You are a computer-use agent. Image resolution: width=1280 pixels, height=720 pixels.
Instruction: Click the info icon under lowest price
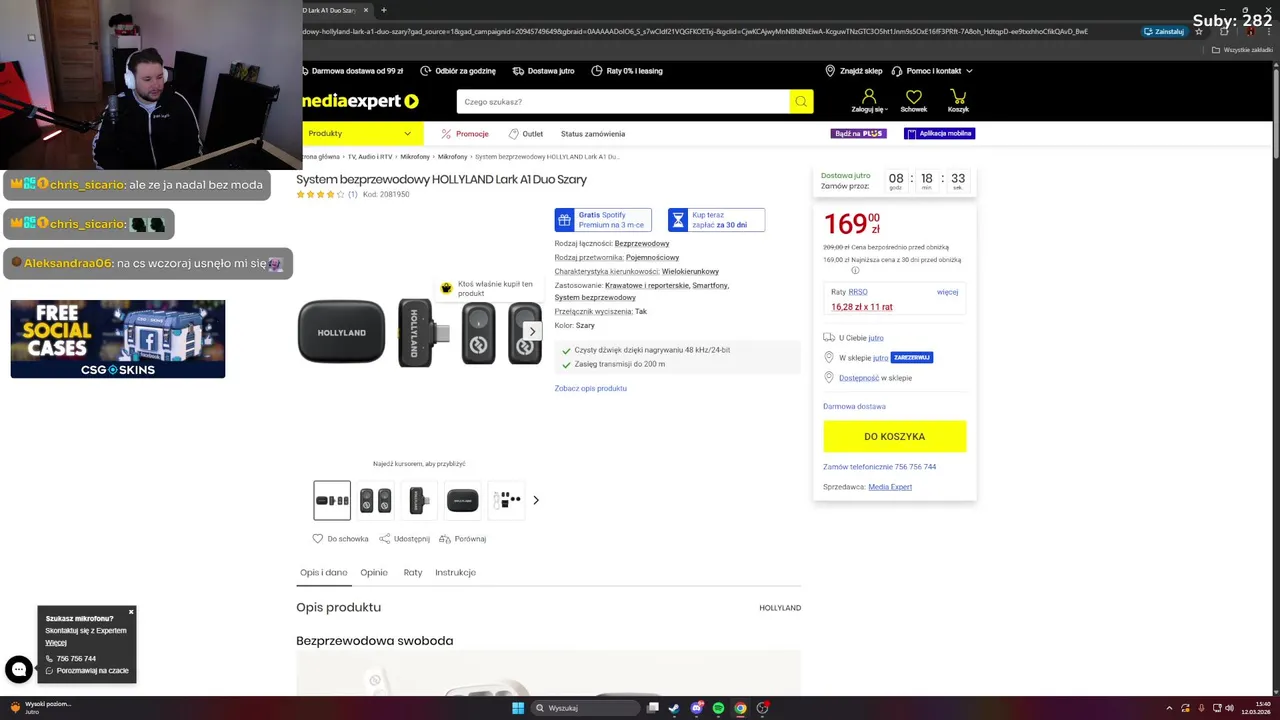pyautogui.click(x=855, y=270)
